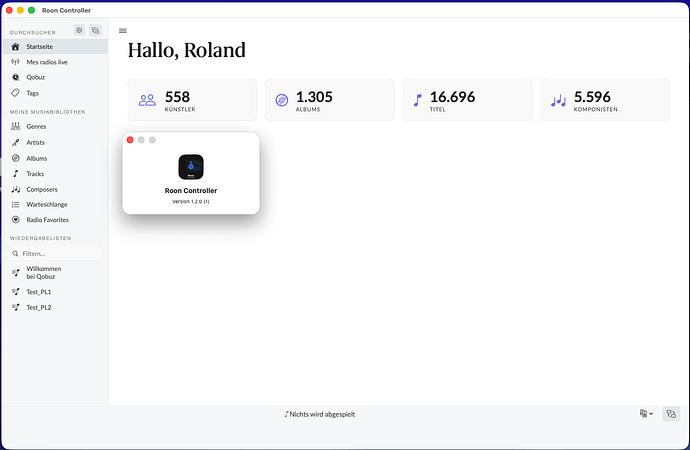The height and width of the screenshot is (450, 690).
Task: Open Radio Favorites
Action: tap(55, 220)
